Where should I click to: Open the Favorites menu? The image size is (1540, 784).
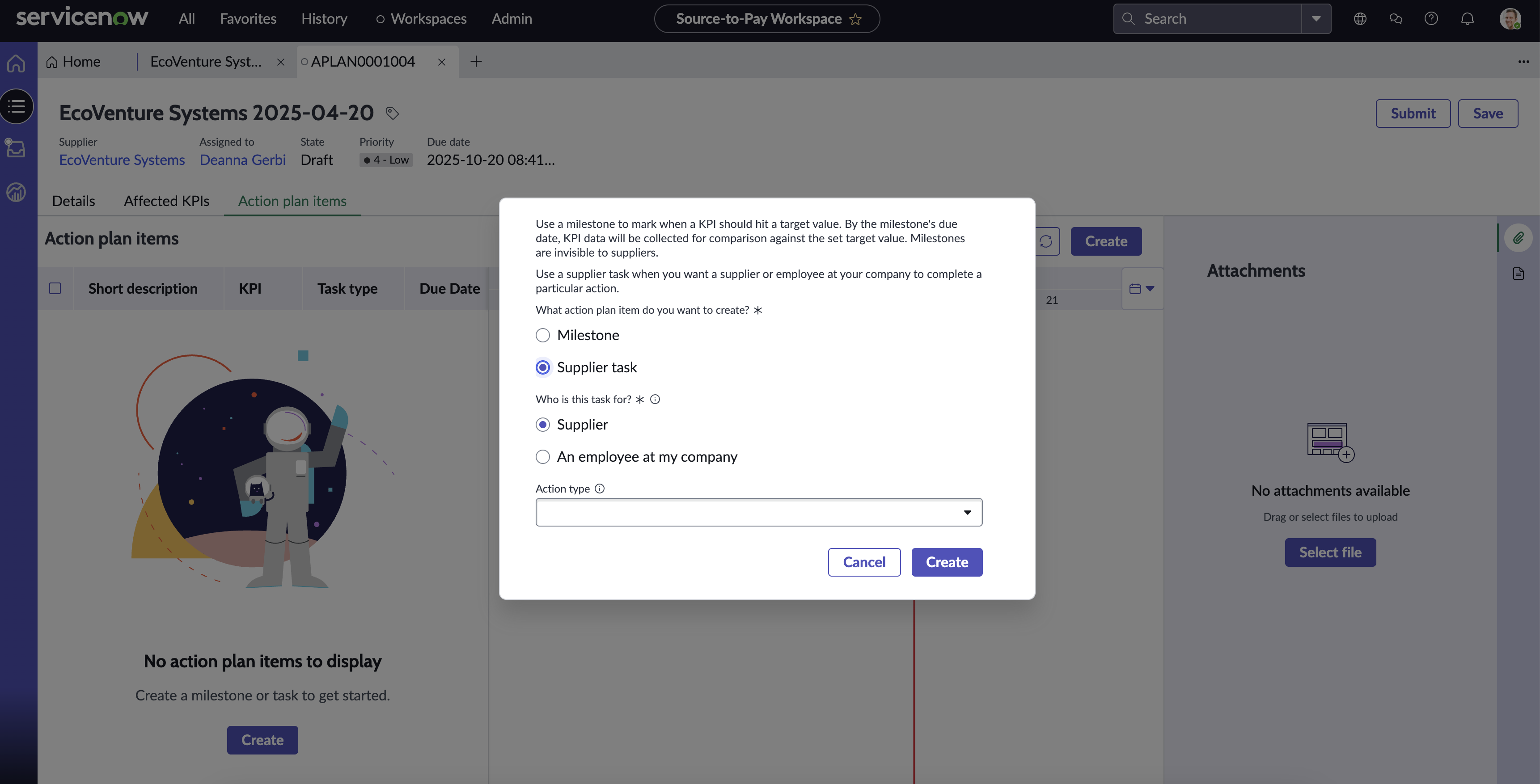pos(248,18)
